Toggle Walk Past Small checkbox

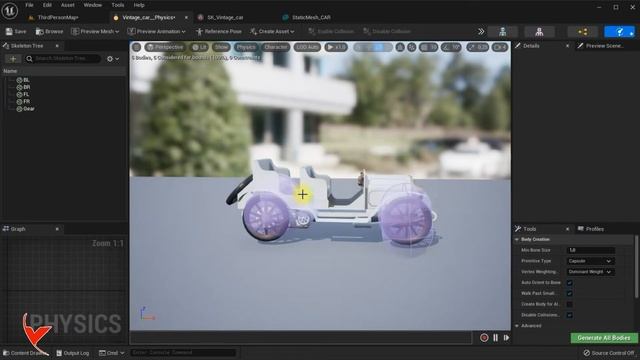tap(570, 293)
